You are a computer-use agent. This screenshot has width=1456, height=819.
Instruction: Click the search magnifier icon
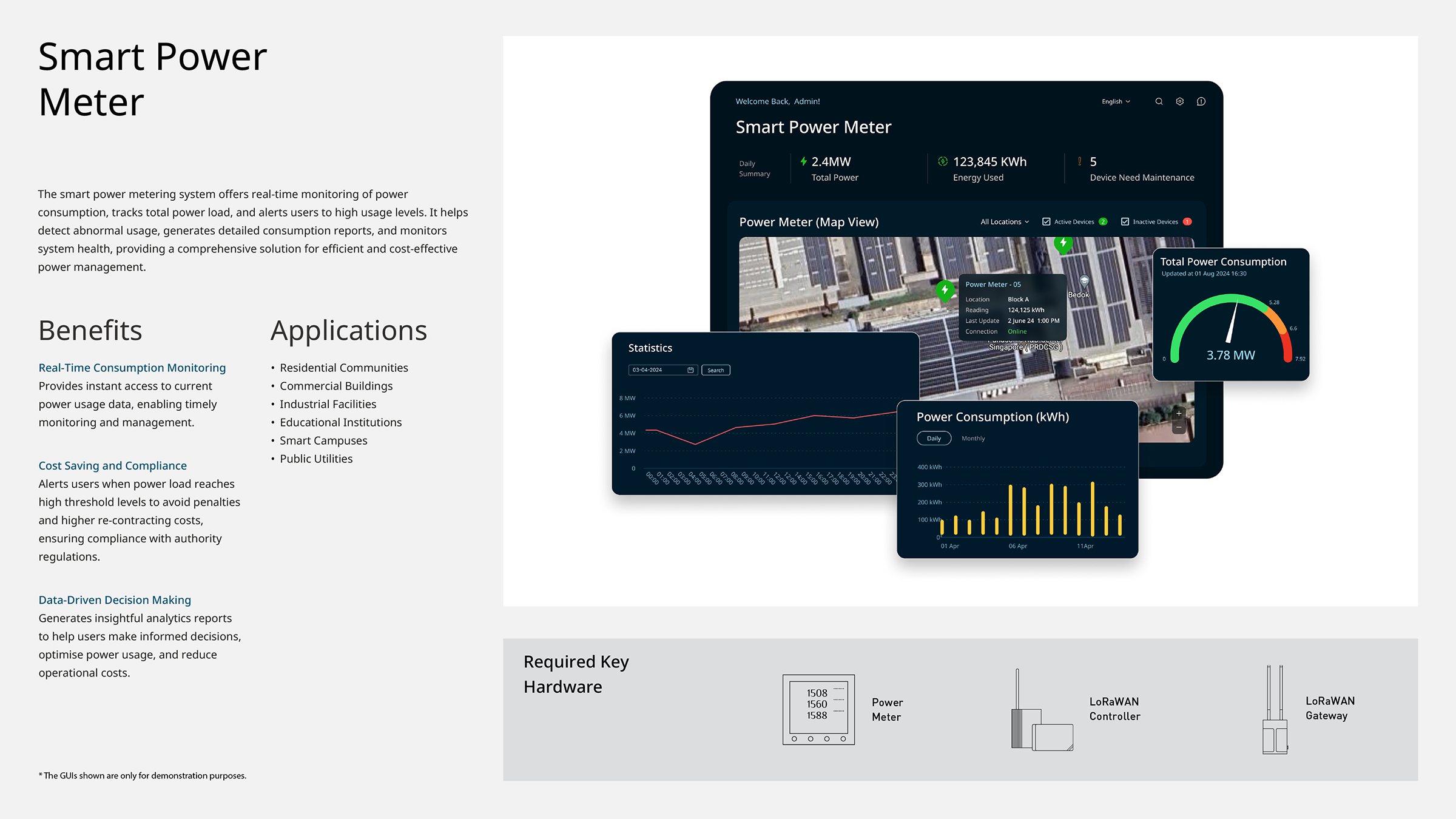1159,101
